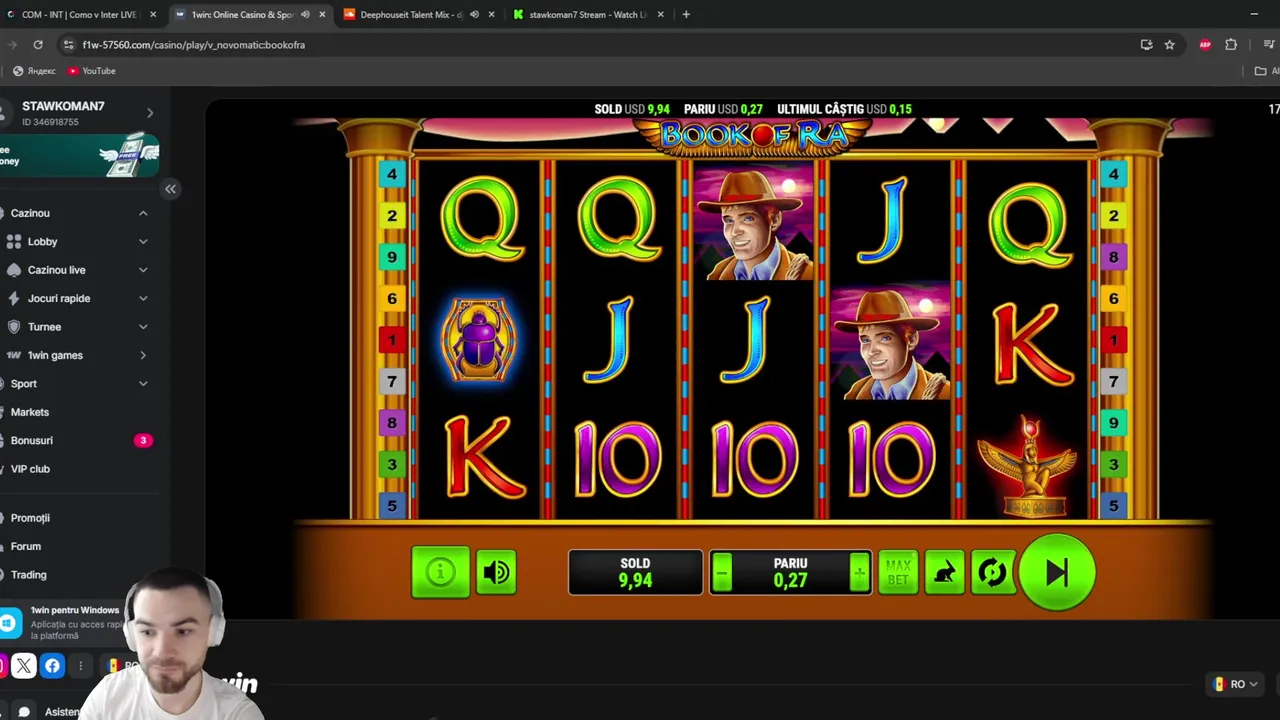Open the RO language dropdown
1280x720 pixels.
[x=1235, y=684]
